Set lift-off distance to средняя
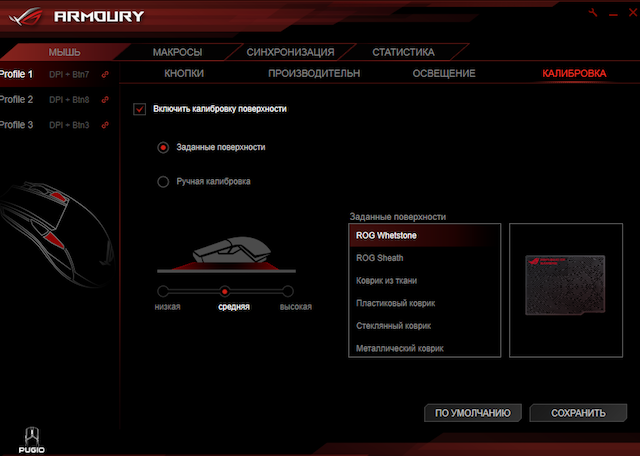This screenshot has width=640, height=456. pos(224,291)
